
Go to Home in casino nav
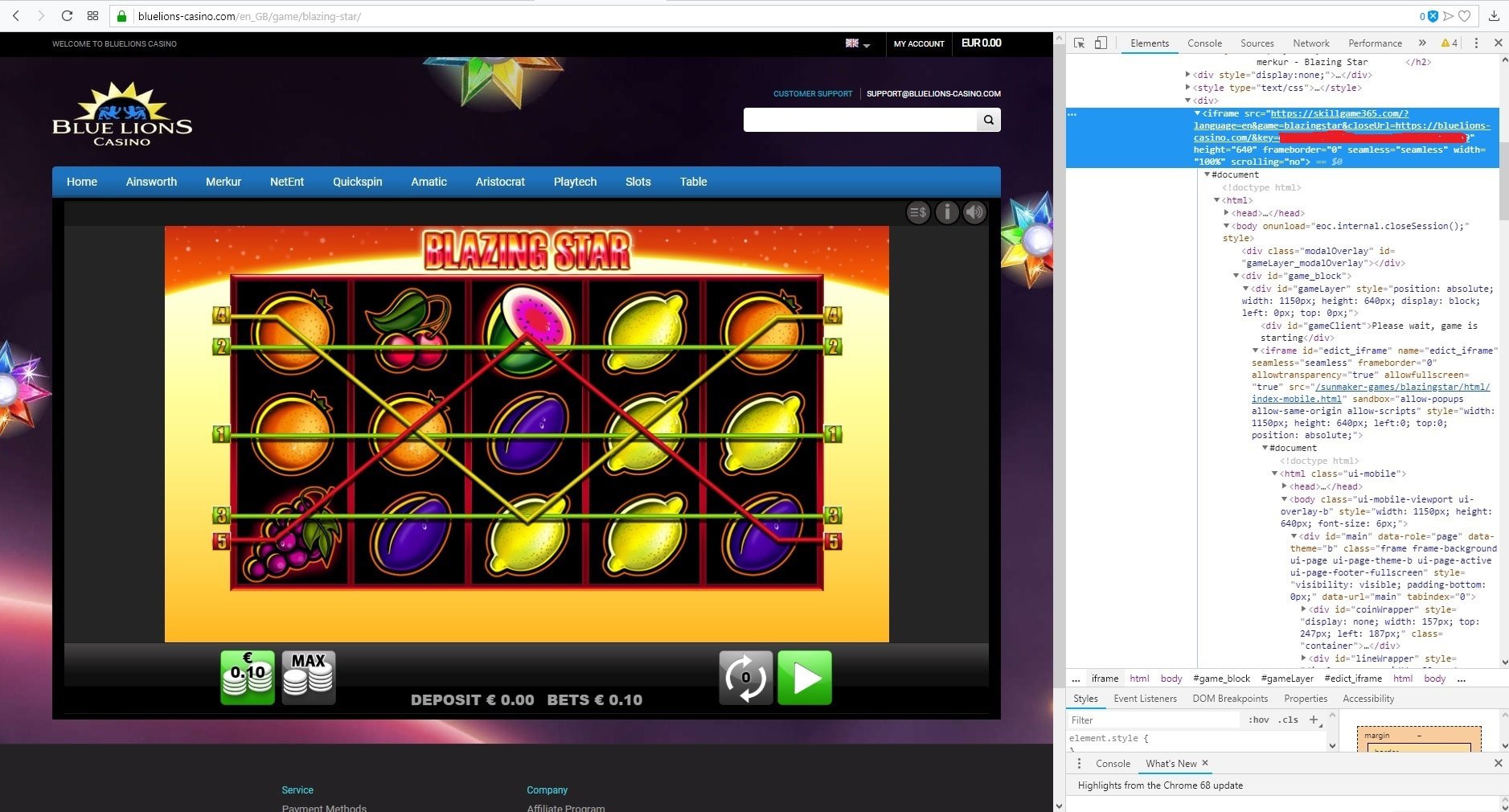coord(82,182)
